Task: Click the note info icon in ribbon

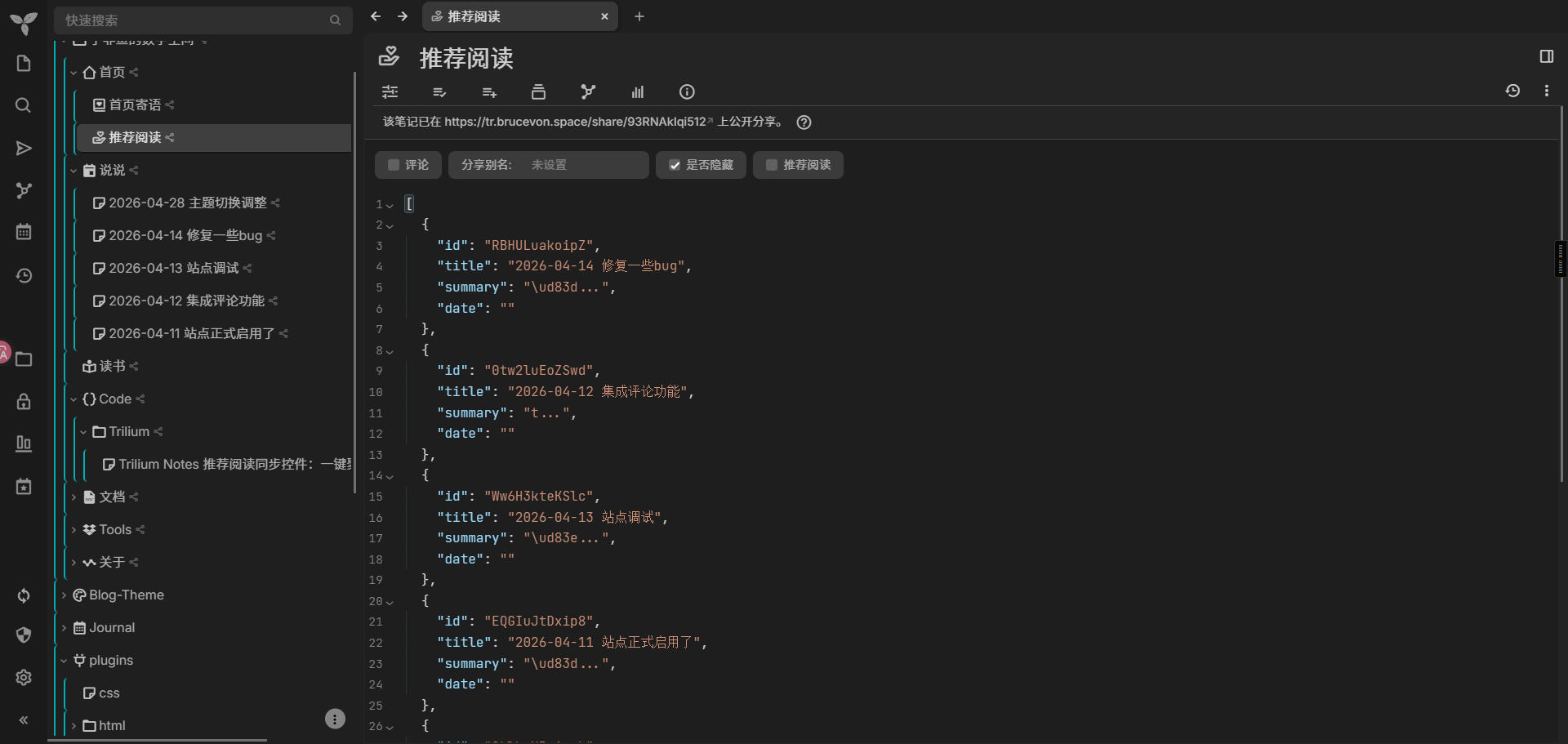Action: pos(687,91)
